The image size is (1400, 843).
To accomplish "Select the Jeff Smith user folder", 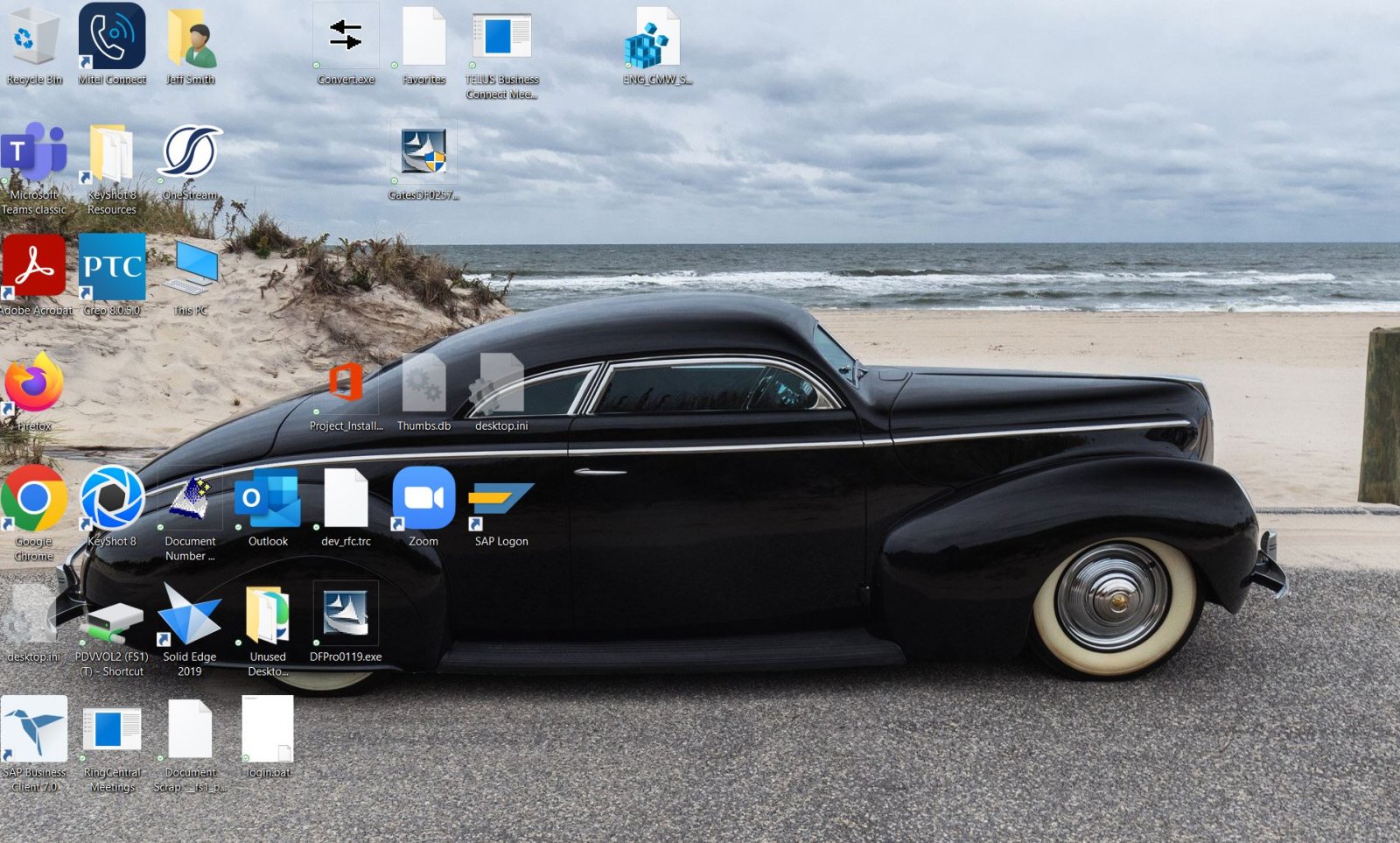I will point(191,39).
